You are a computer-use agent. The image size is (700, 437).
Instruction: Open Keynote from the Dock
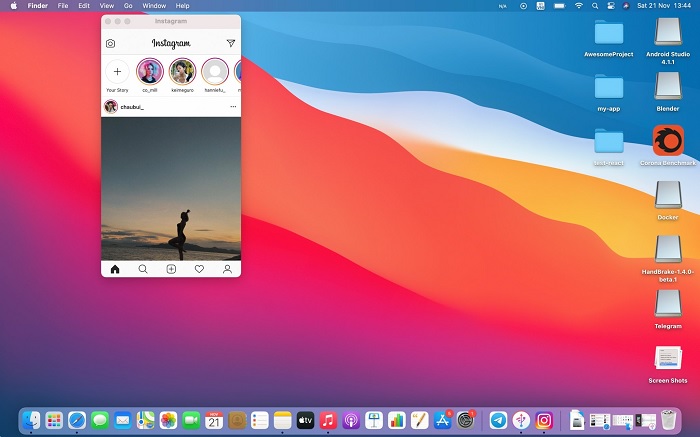374,420
